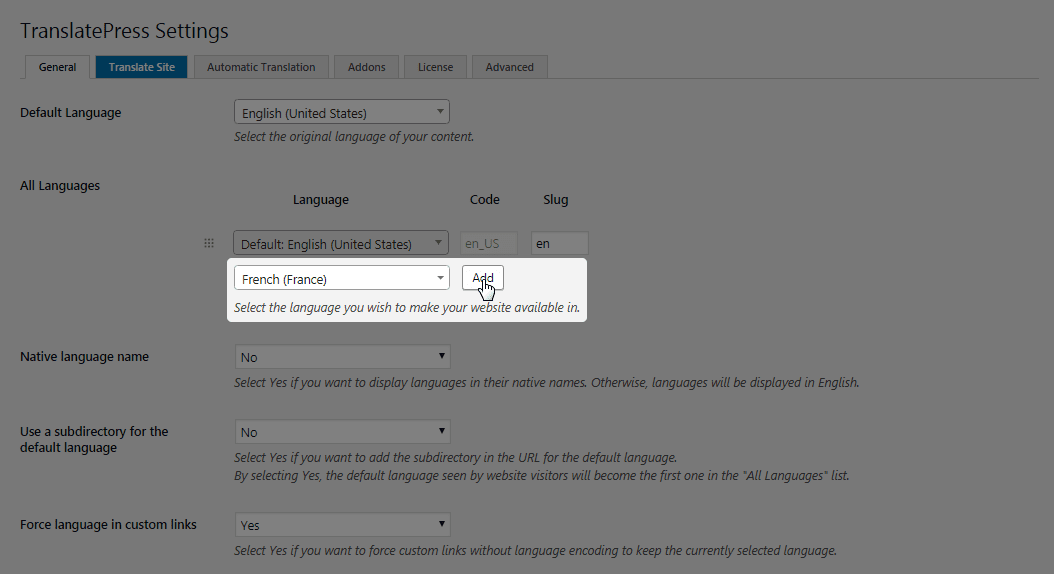Screen dimensions: 1054x574
Task: Open the Addons tab
Action: pos(366,67)
